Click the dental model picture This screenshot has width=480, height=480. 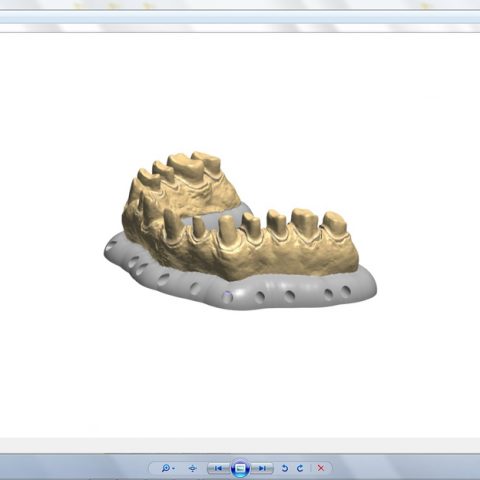[240, 231]
